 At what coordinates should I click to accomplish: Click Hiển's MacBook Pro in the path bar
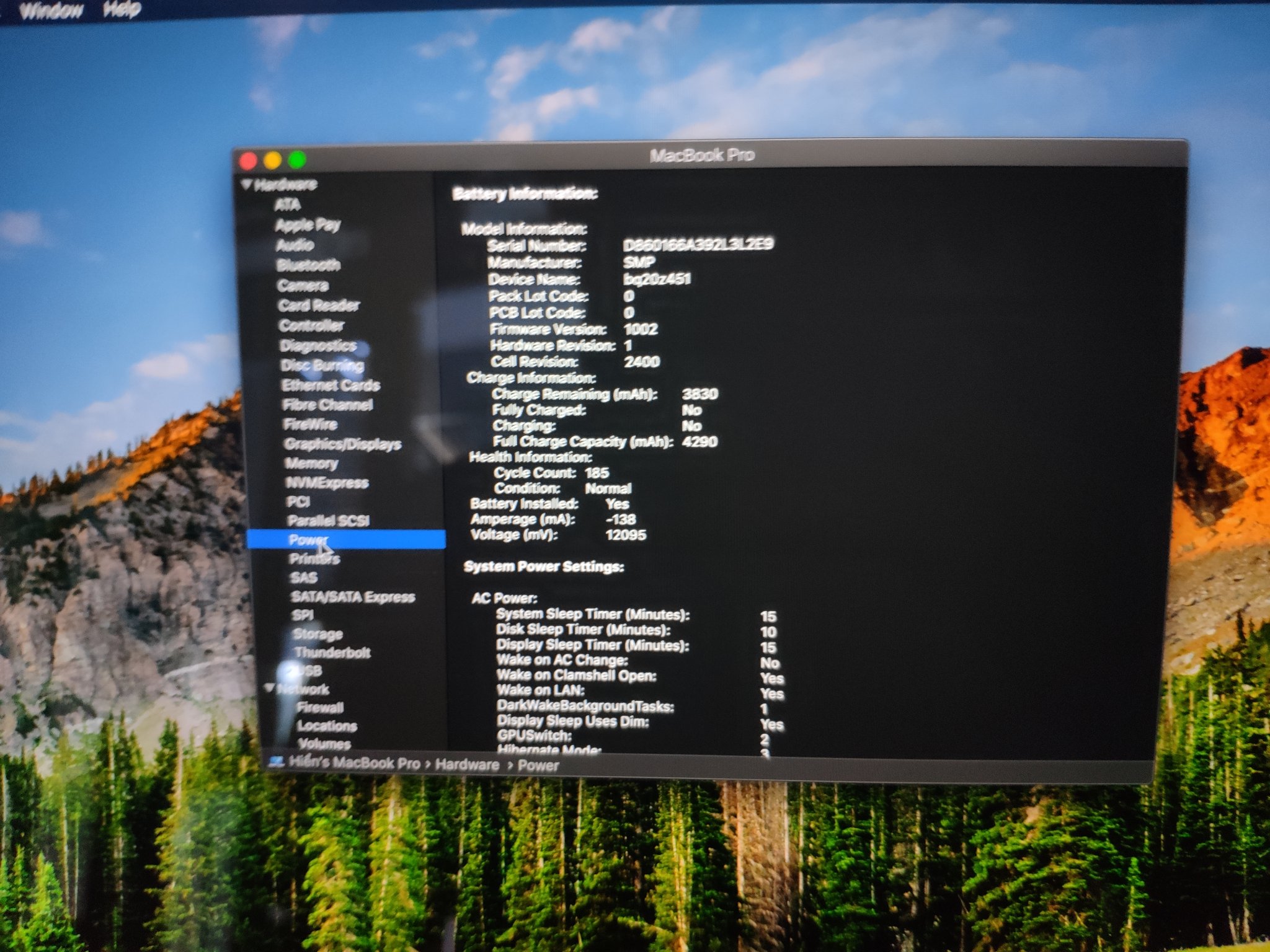tap(354, 763)
